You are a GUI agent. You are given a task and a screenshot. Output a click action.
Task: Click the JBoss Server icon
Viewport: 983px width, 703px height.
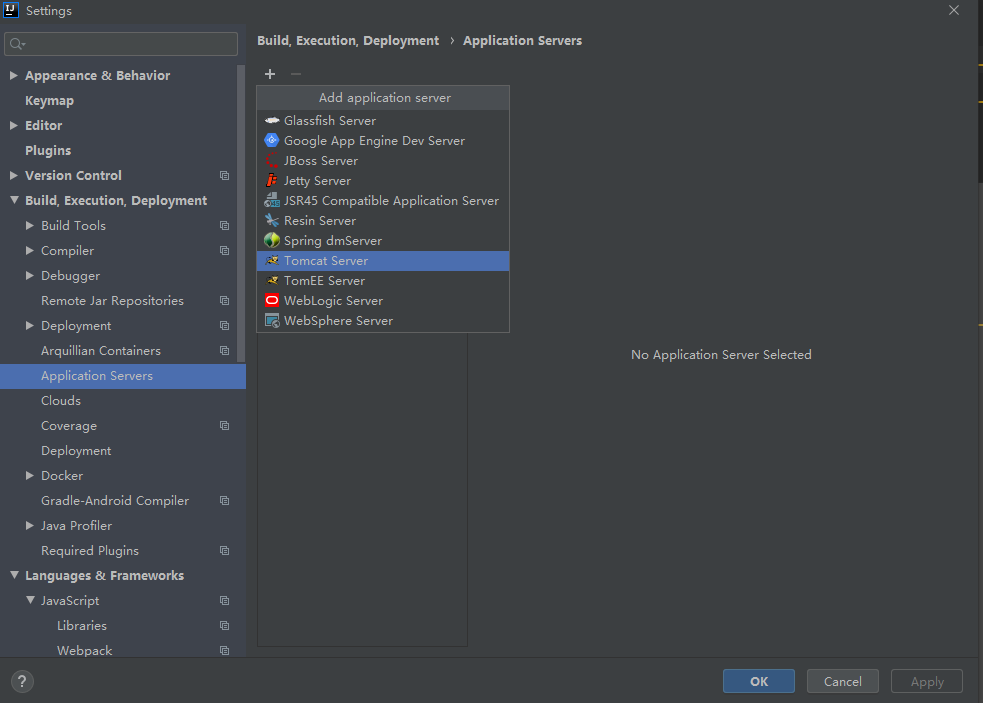coord(272,161)
